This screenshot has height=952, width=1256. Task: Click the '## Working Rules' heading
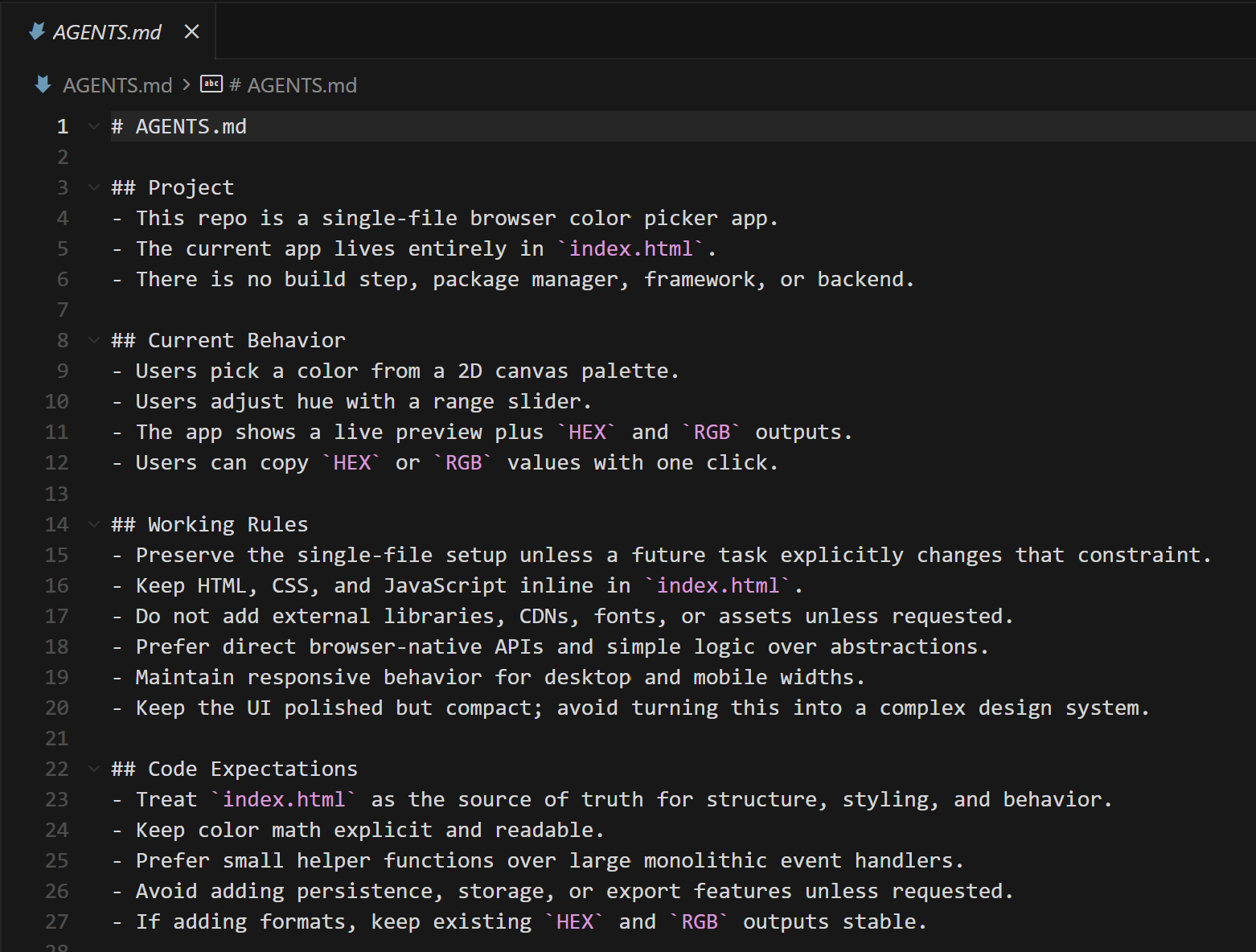[x=210, y=524]
